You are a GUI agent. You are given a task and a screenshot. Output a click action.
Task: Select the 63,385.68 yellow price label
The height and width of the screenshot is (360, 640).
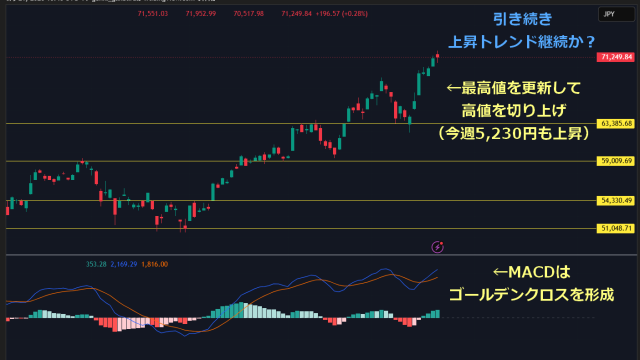[x=616, y=124]
